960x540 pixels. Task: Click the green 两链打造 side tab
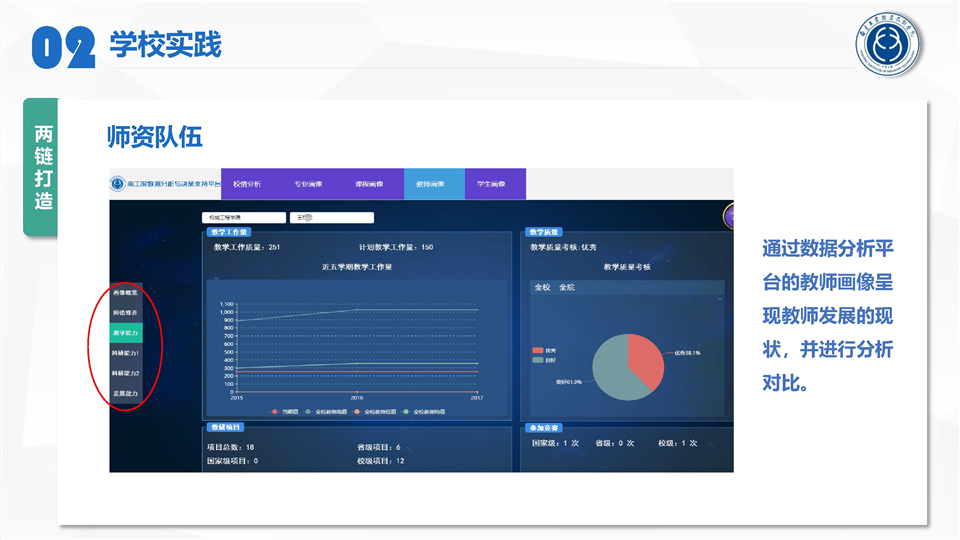coord(41,167)
